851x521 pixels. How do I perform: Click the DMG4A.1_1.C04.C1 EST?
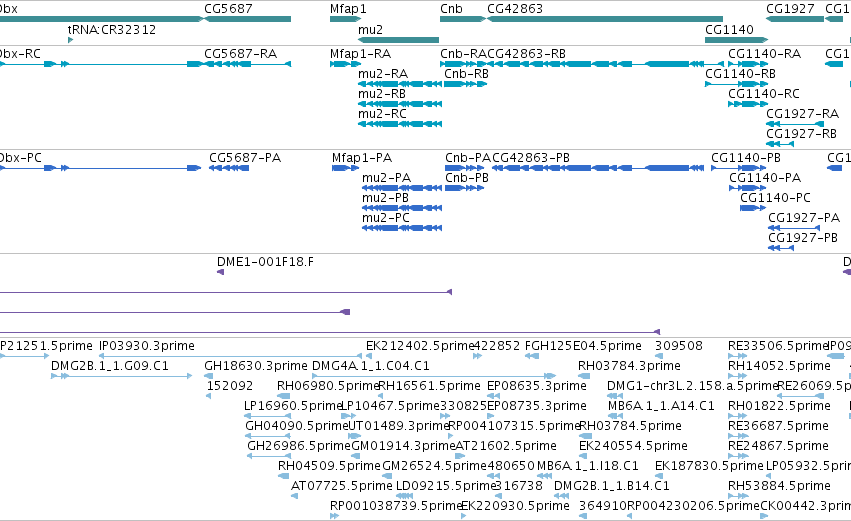pyautogui.click(x=434, y=376)
